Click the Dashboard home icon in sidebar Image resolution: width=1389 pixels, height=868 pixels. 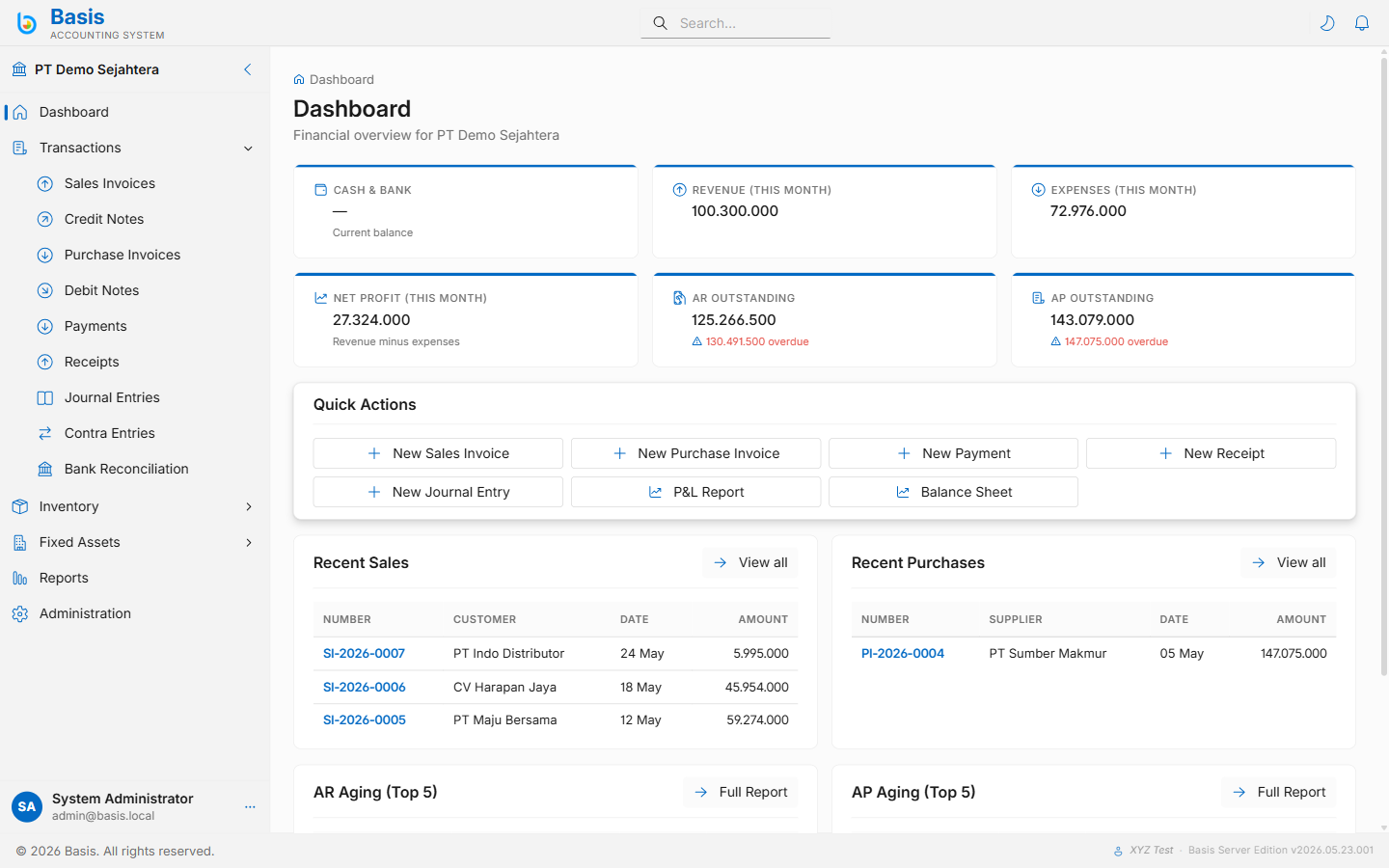pyautogui.click(x=20, y=112)
